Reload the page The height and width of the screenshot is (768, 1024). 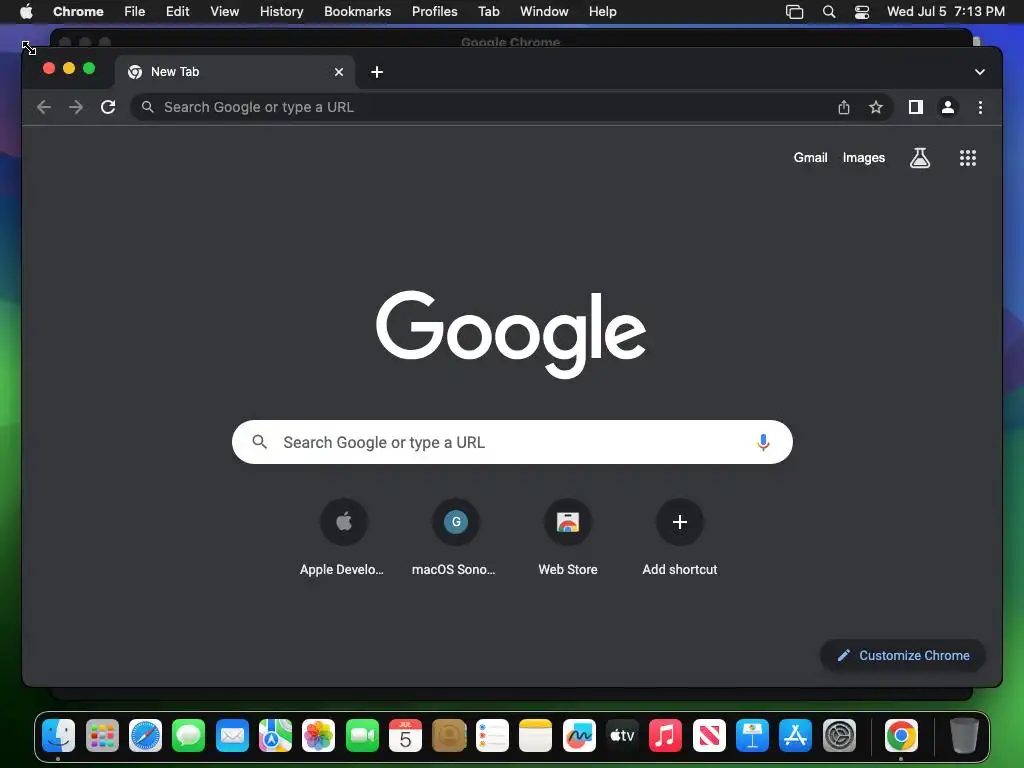(x=108, y=107)
